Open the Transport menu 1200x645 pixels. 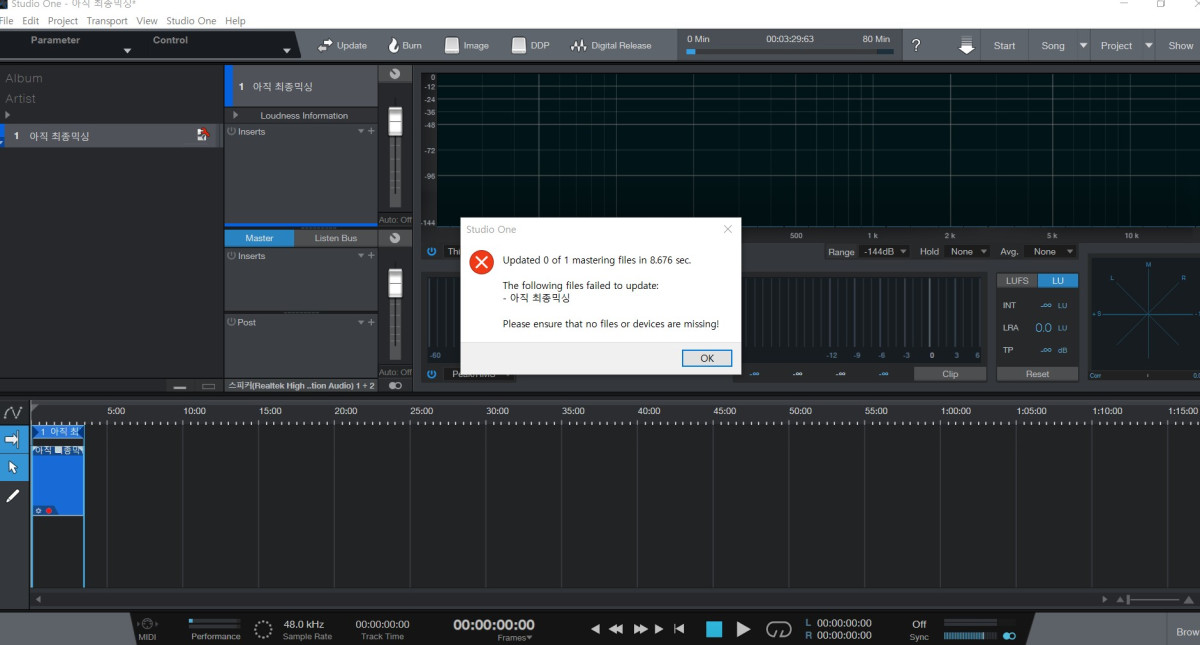point(107,21)
